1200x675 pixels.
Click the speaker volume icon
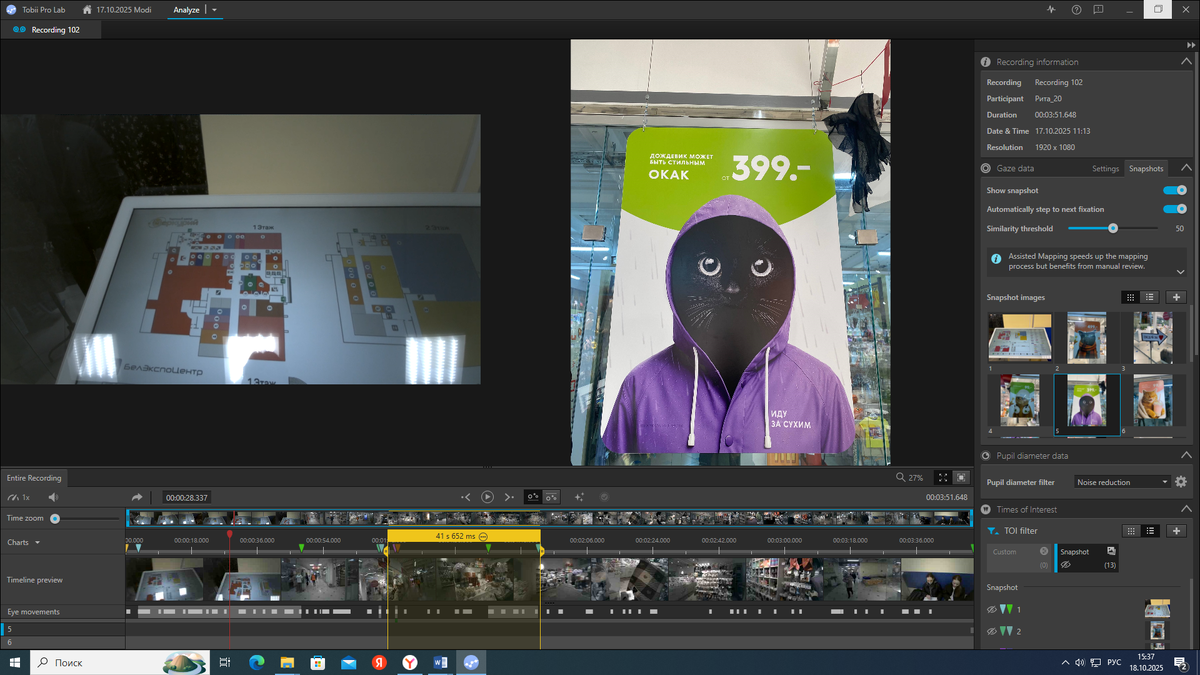tap(53, 497)
